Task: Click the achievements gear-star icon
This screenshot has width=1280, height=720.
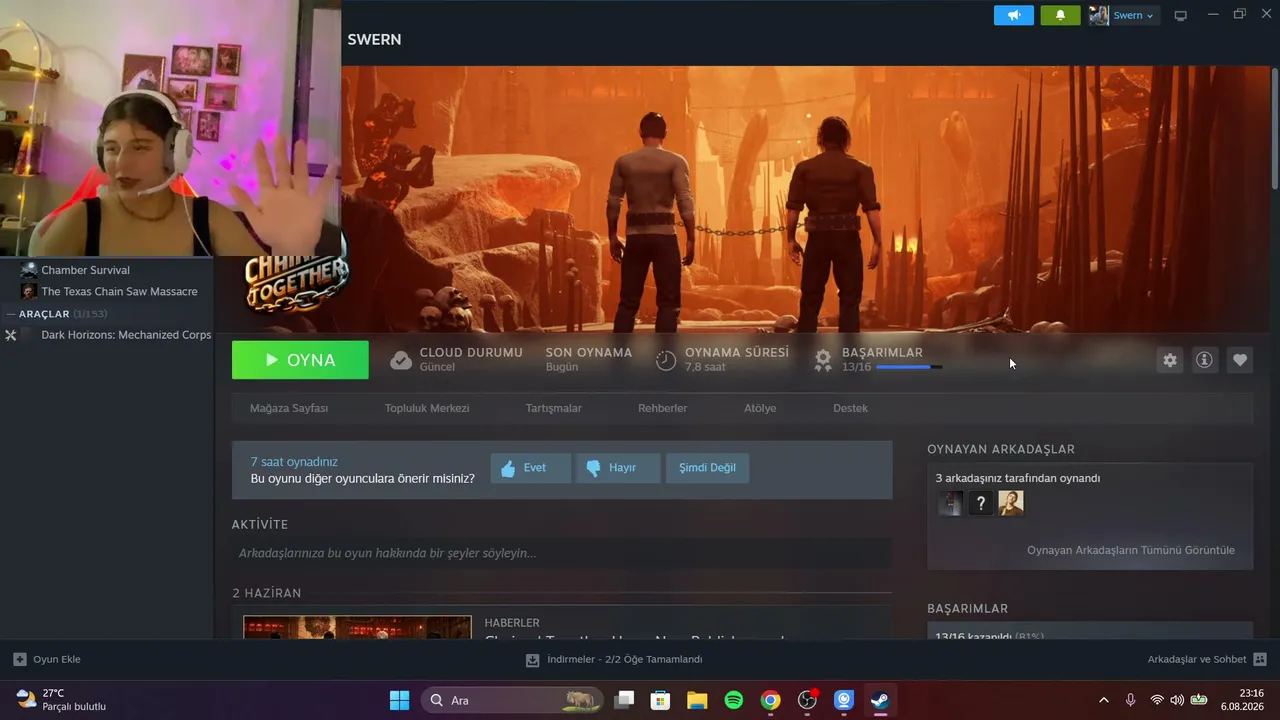Action: (823, 360)
